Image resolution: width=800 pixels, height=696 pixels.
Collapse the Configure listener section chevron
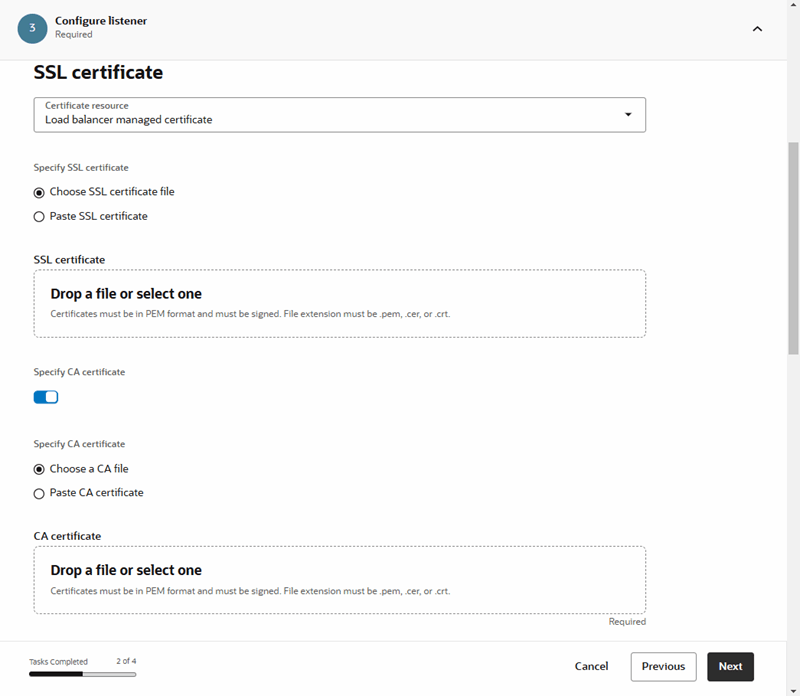click(x=757, y=29)
